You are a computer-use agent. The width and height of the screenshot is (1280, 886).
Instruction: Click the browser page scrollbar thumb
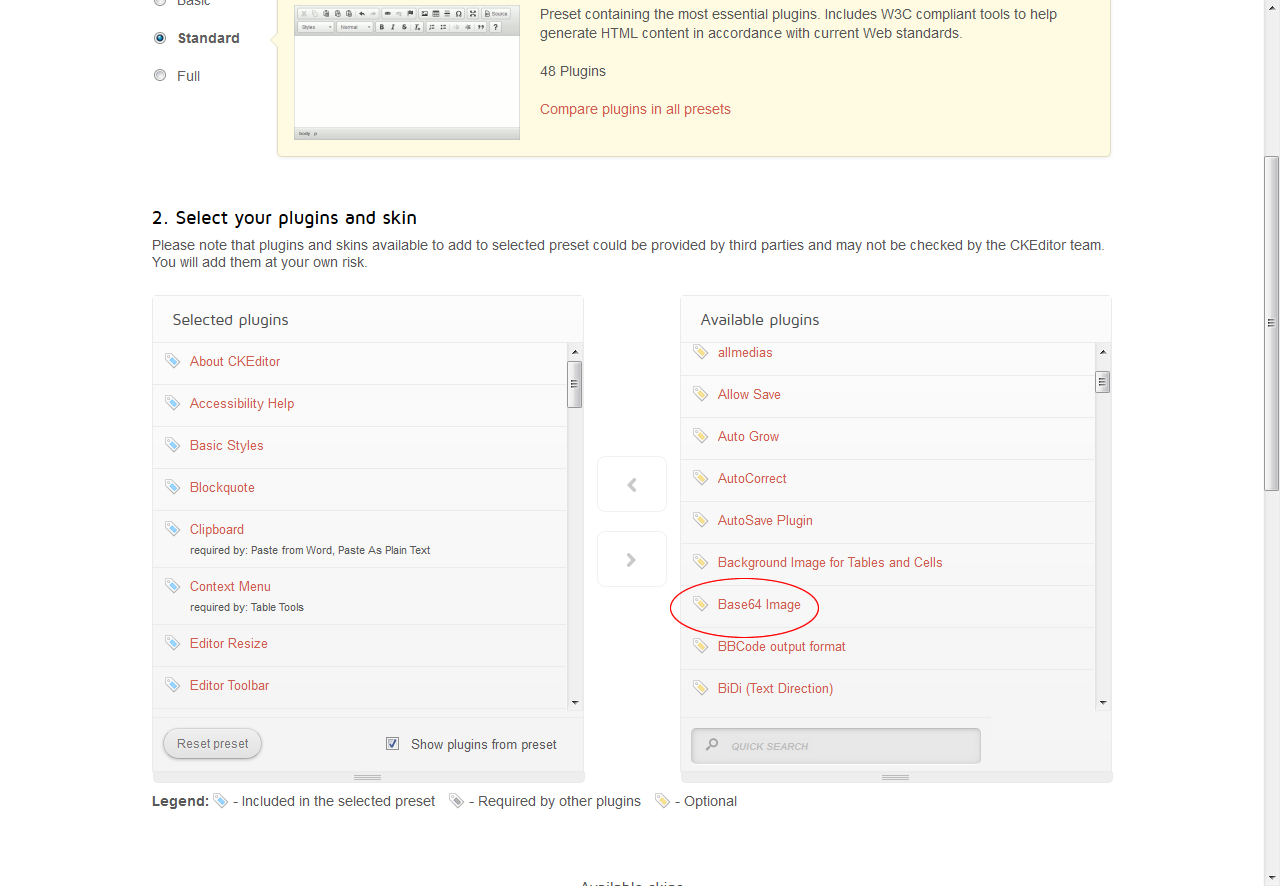[1272, 323]
